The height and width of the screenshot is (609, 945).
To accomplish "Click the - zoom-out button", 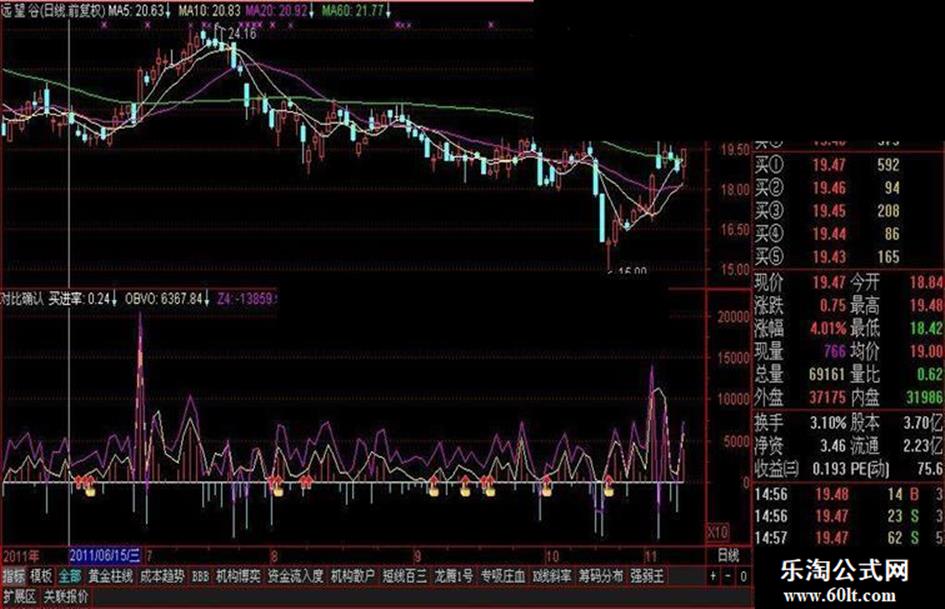I will (x=728, y=576).
